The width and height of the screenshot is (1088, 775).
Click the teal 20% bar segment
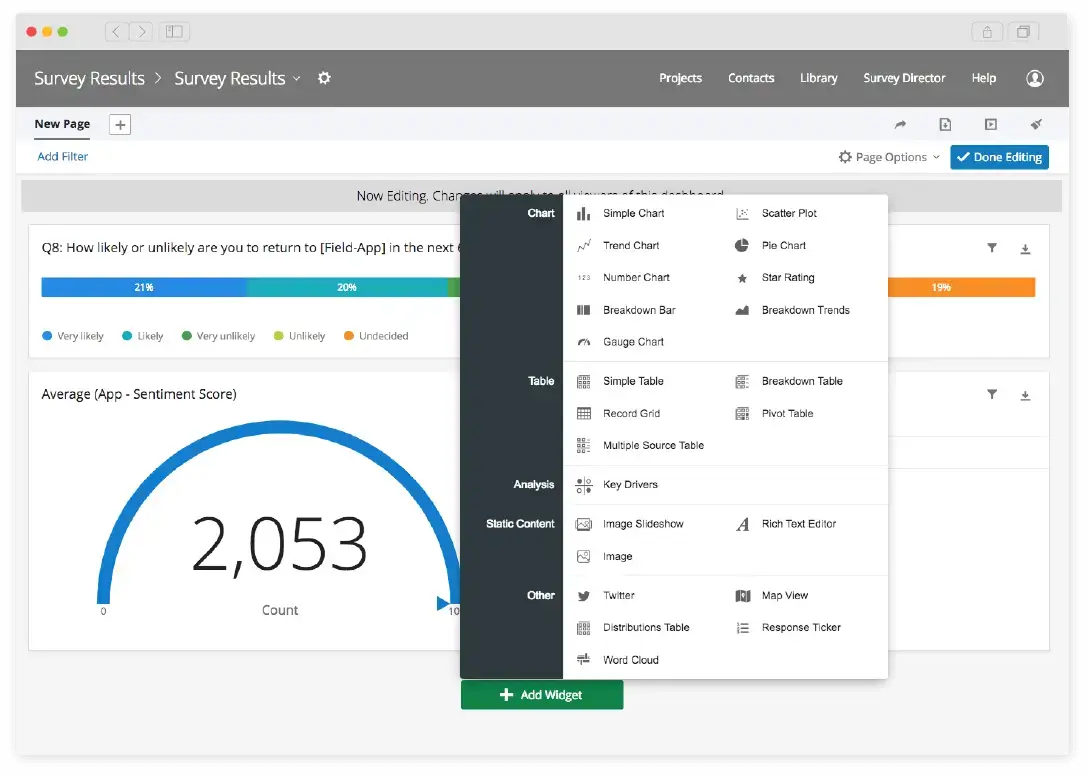[347, 287]
